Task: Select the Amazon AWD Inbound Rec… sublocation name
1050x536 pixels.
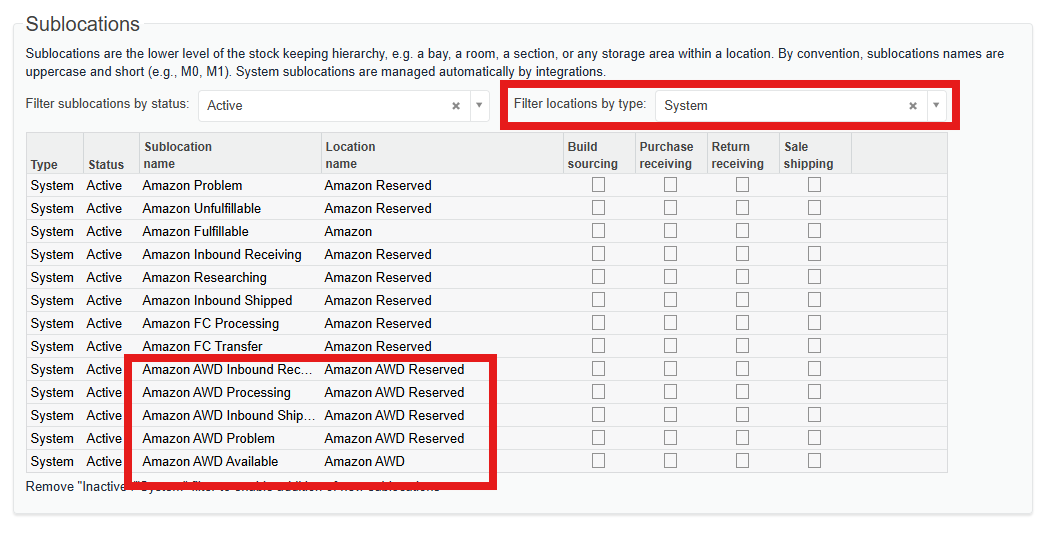Action: [x=227, y=370]
